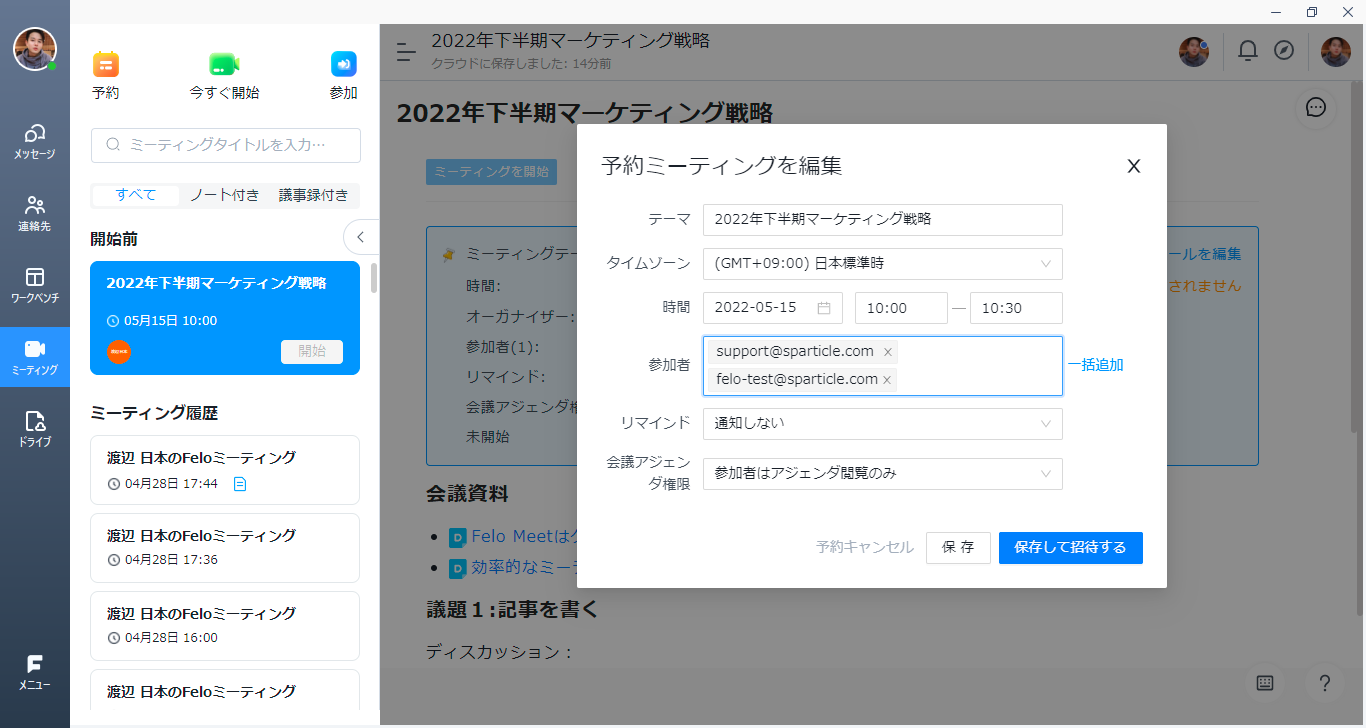1366x728 pixels.
Task: Open the reminder dropdown
Action: tap(882, 423)
